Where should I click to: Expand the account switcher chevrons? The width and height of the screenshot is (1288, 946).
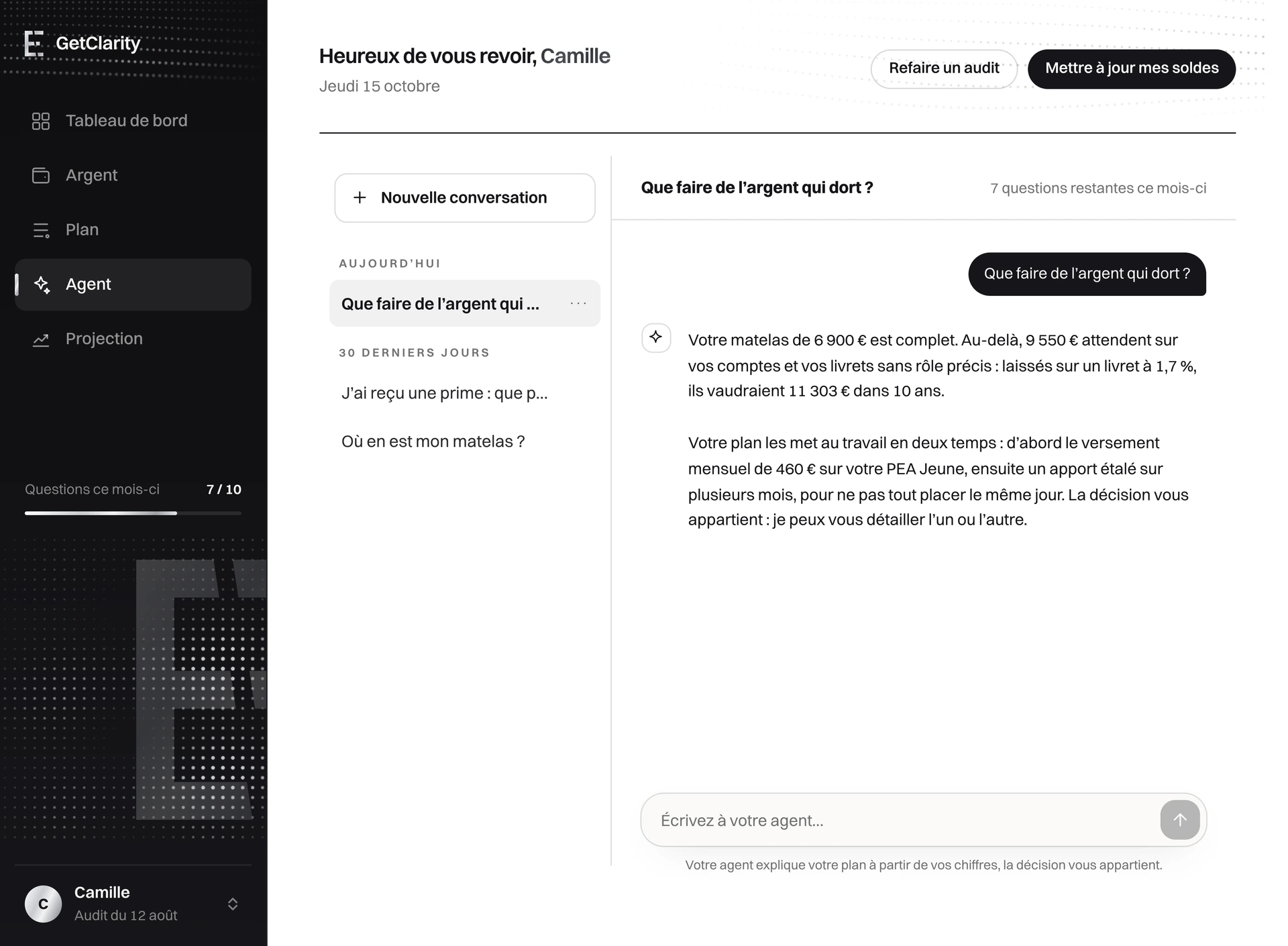[x=233, y=904]
